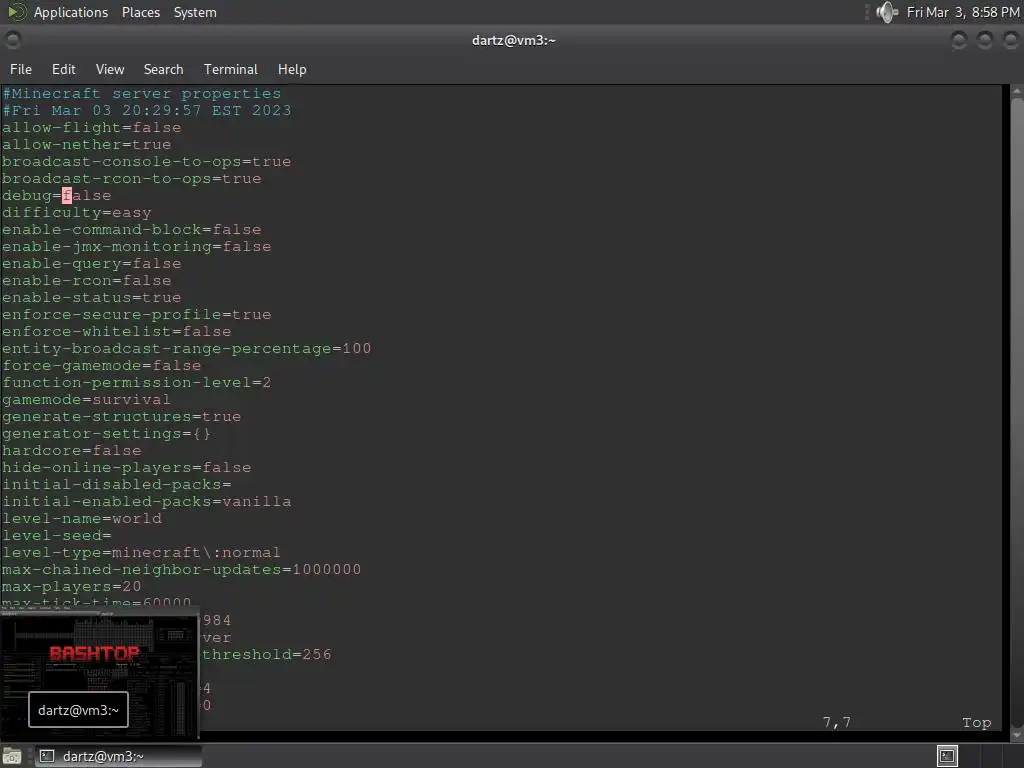Viewport: 1024px width, 768px height.
Task: Click the window menu button at title bar left
Action: tap(12, 40)
